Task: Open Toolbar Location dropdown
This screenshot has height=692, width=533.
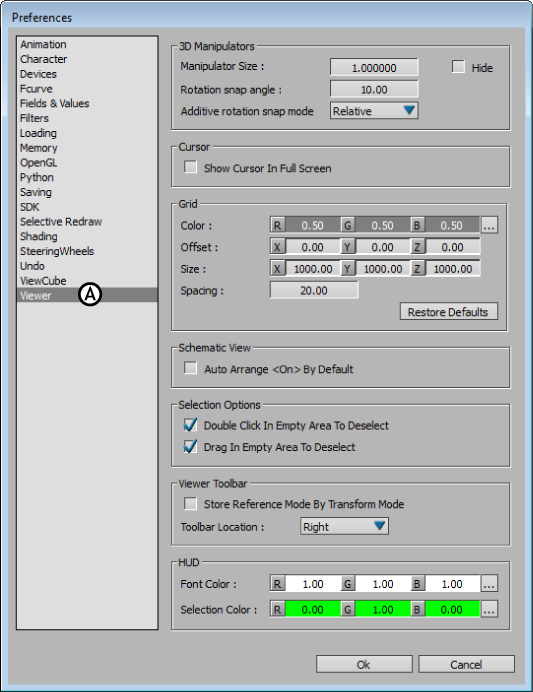Action: [x=344, y=527]
